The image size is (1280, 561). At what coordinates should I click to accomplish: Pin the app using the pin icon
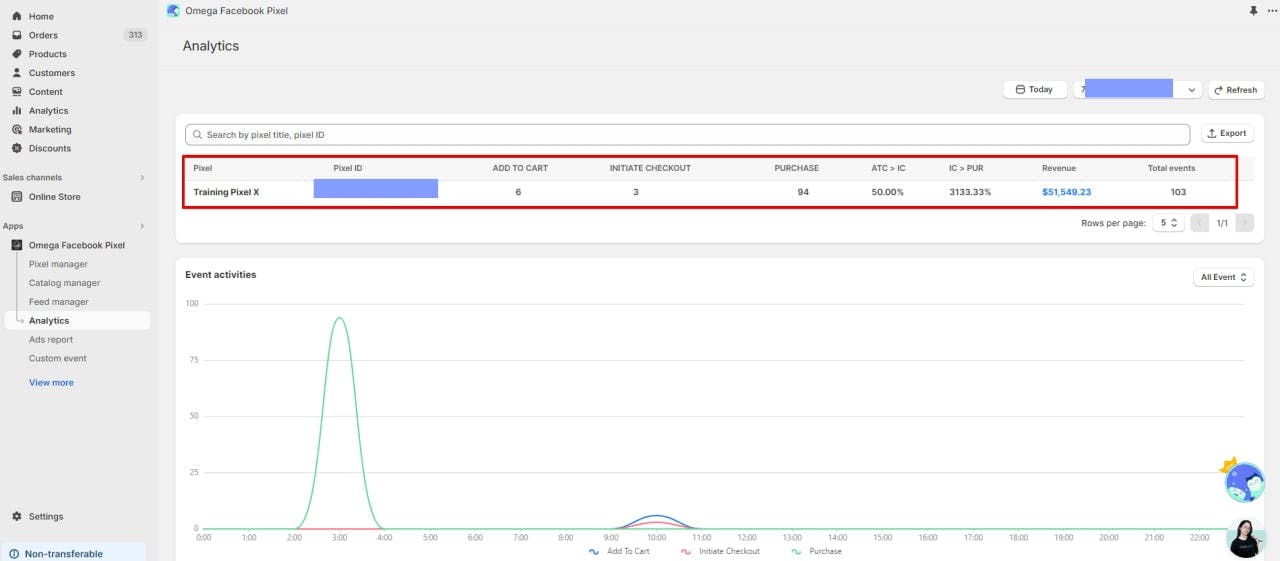tap(1253, 10)
